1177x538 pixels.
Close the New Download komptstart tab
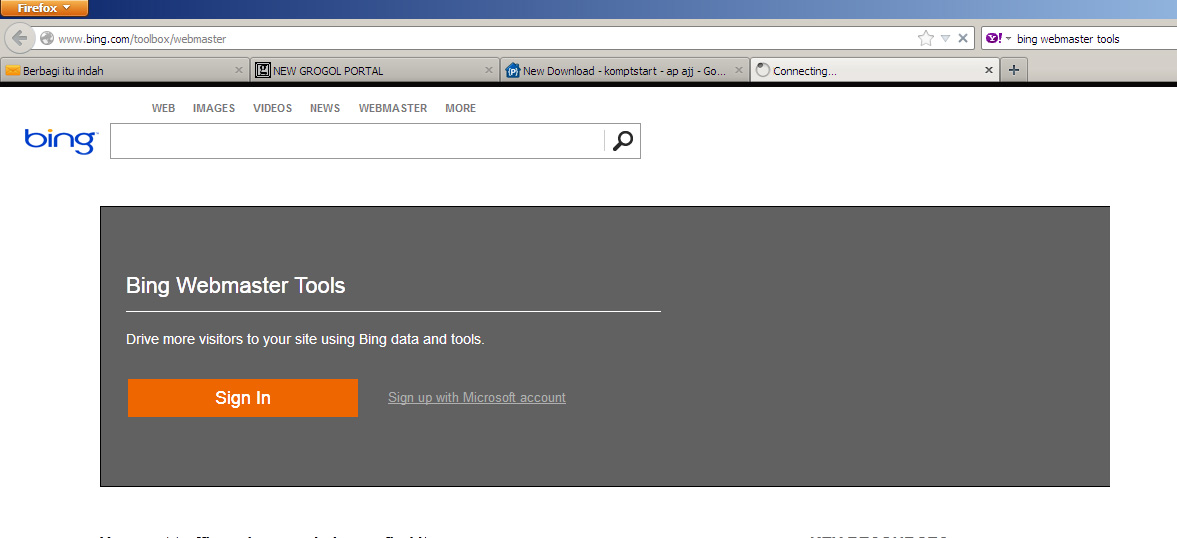coord(739,71)
